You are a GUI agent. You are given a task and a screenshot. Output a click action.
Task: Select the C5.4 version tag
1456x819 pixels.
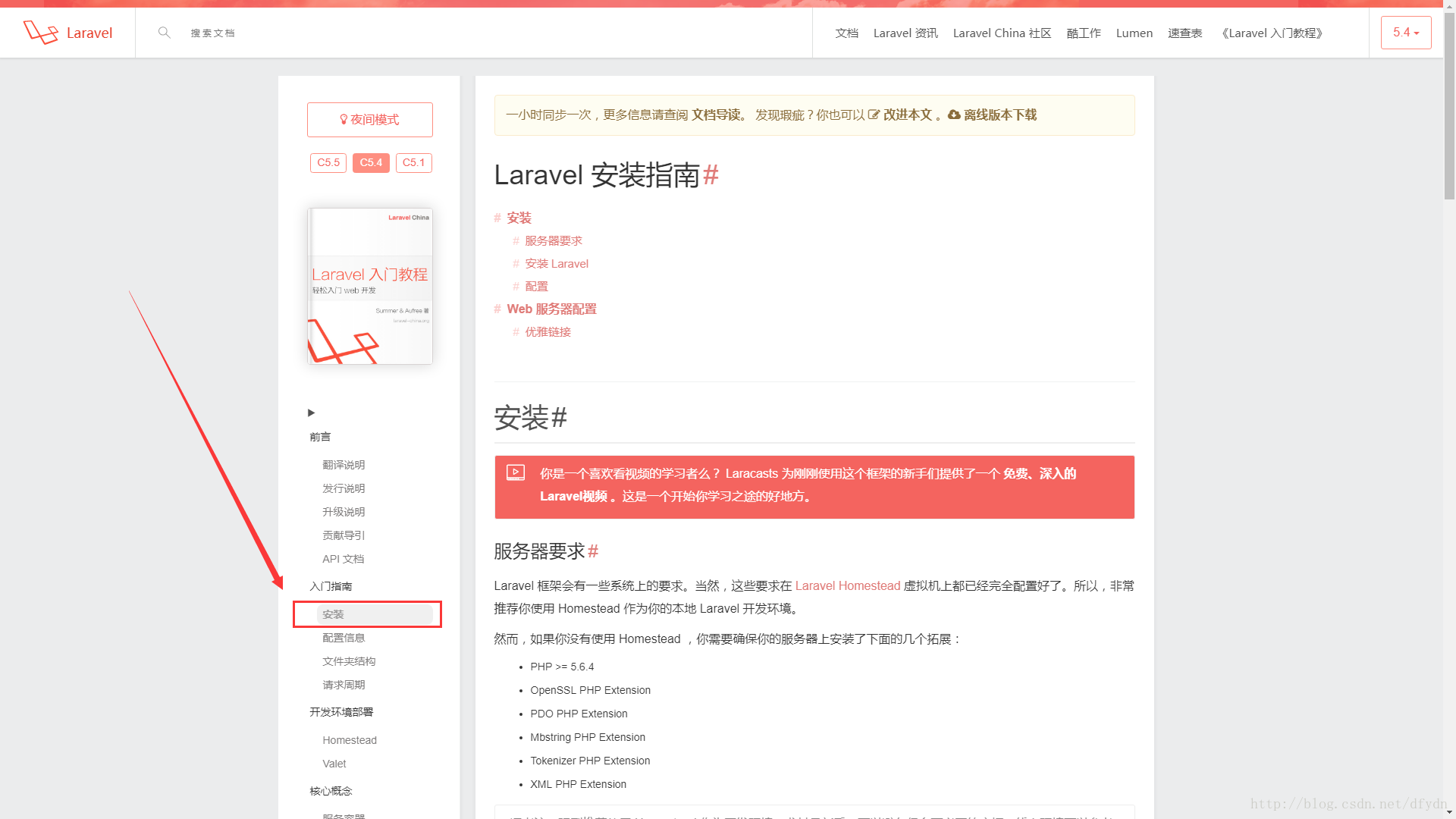[x=371, y=163]
